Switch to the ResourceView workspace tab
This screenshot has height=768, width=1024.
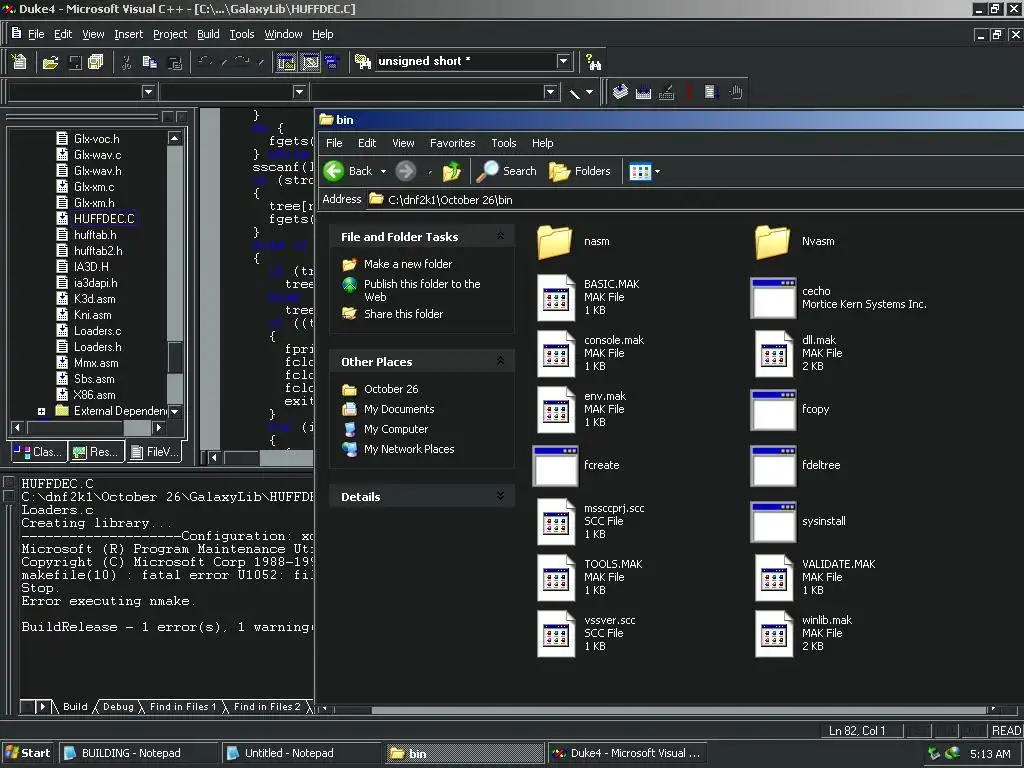(x=96, y=452)
